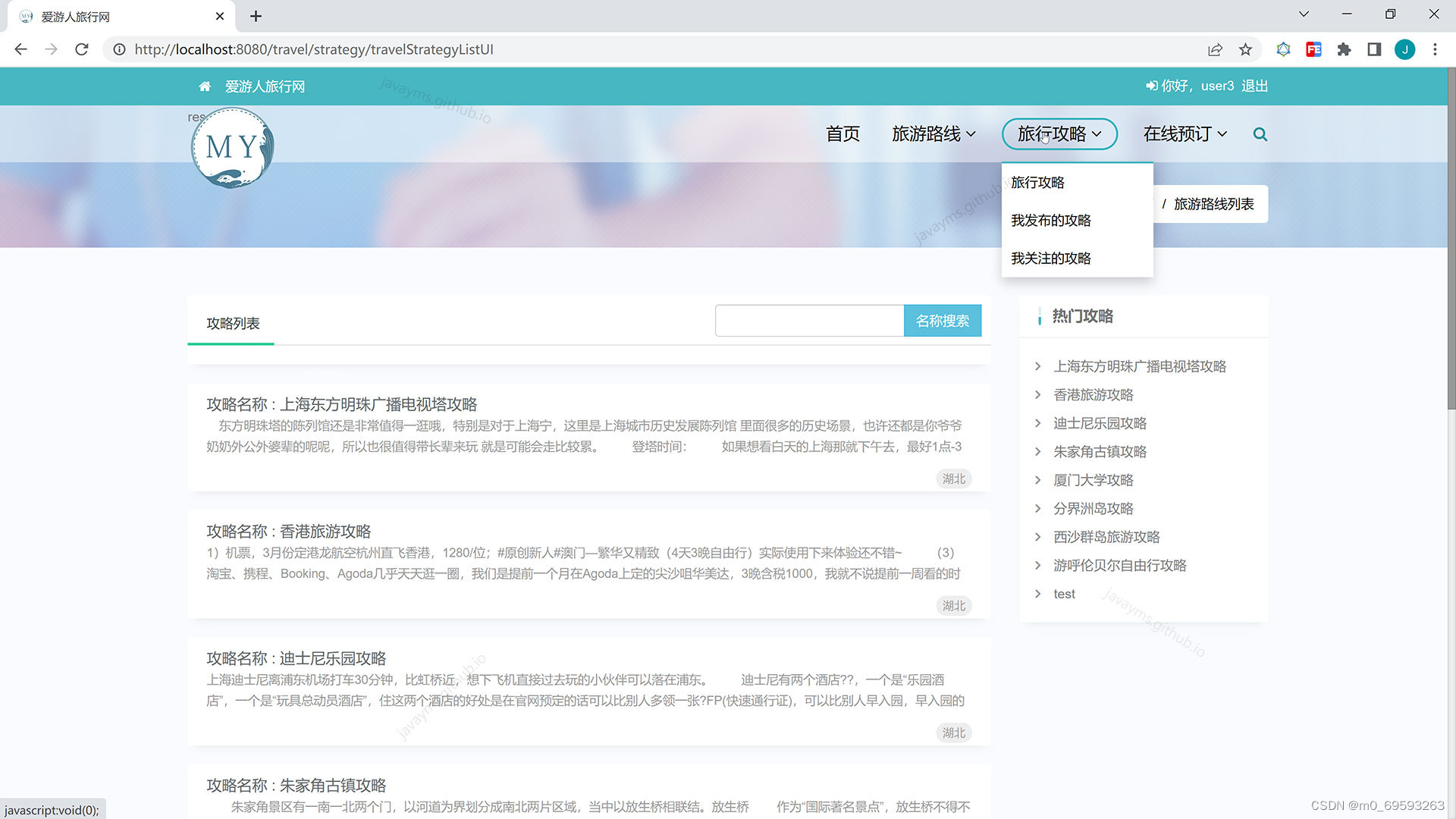Click the 爱游人旅行网 header link
The image size is (1456, 819).
click(265, 86)
